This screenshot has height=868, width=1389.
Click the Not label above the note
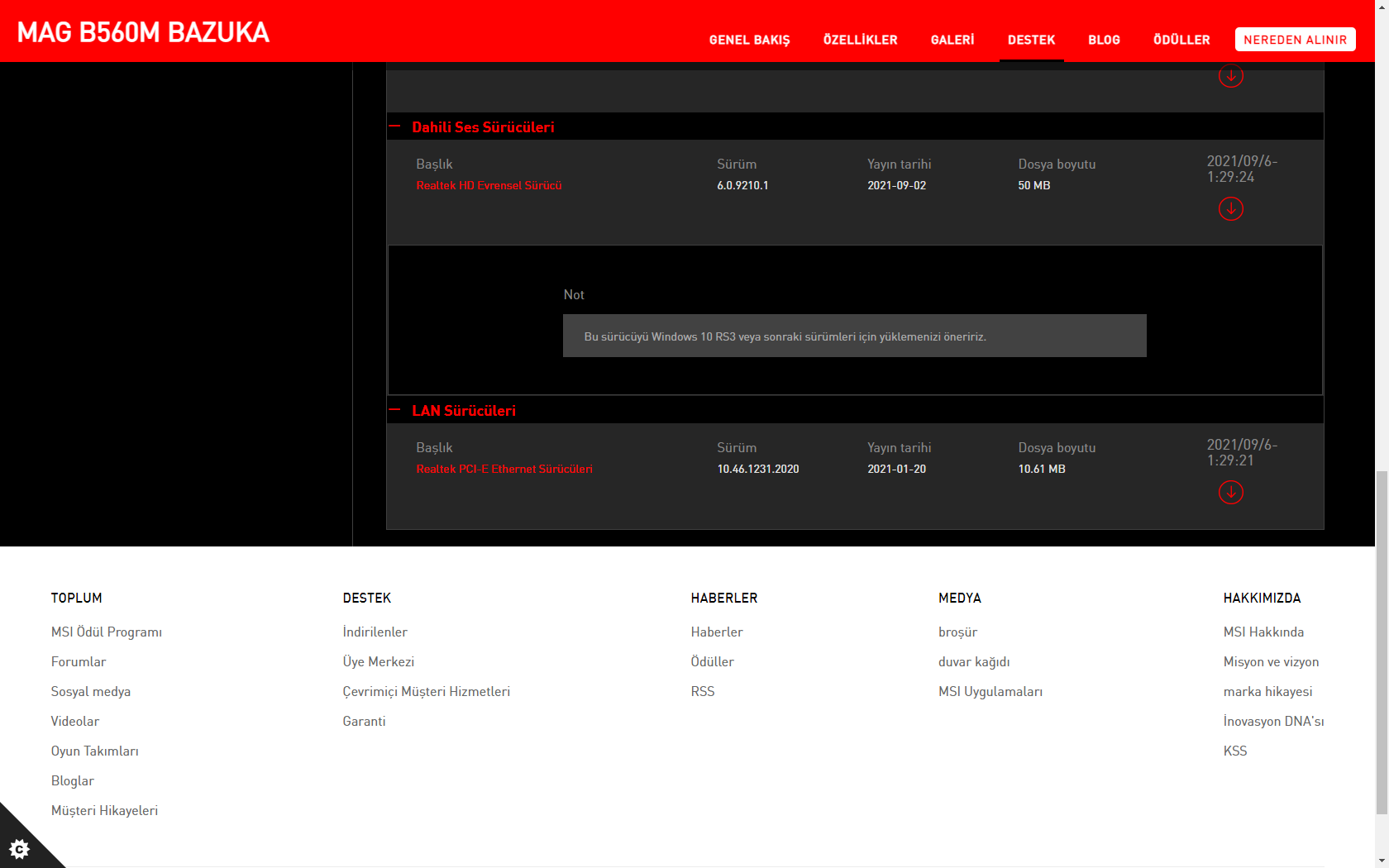pyautogui.click(x=574, y=294)
